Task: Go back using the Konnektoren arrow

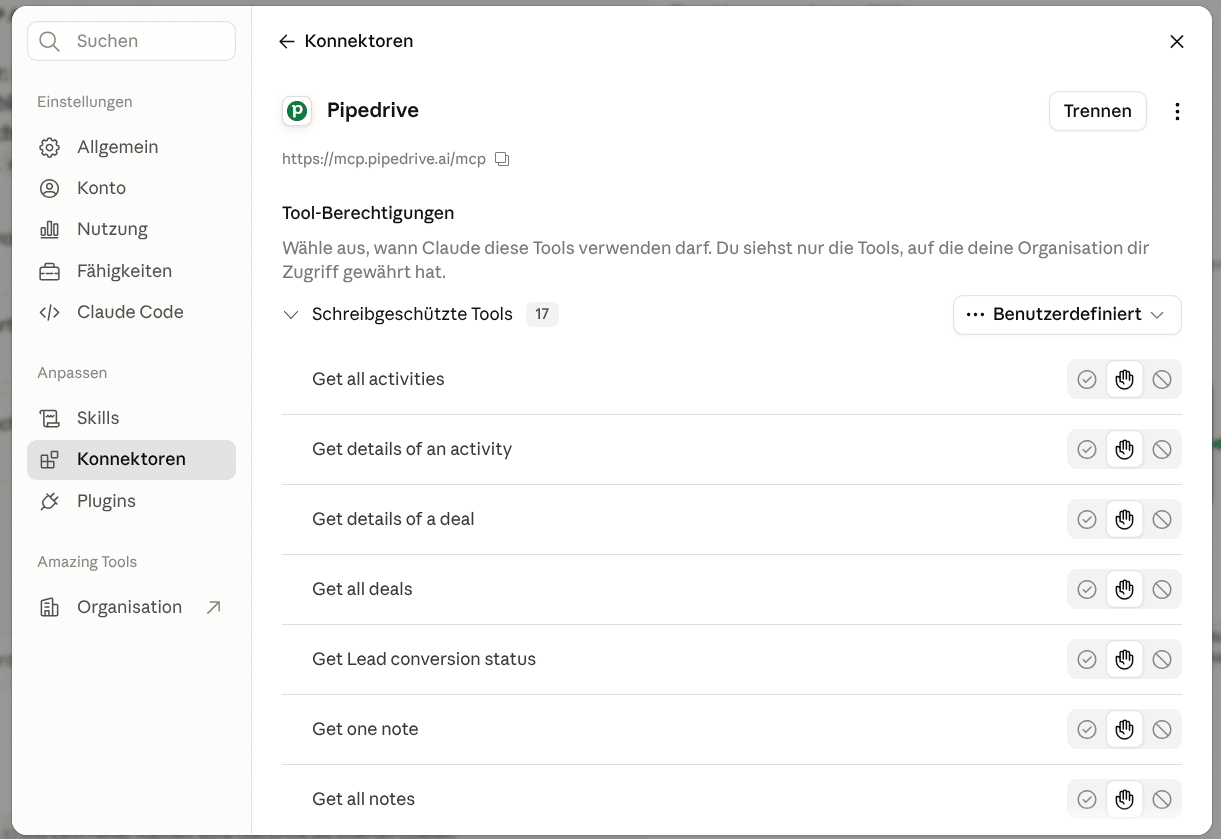Action: (x=287, y=41)
